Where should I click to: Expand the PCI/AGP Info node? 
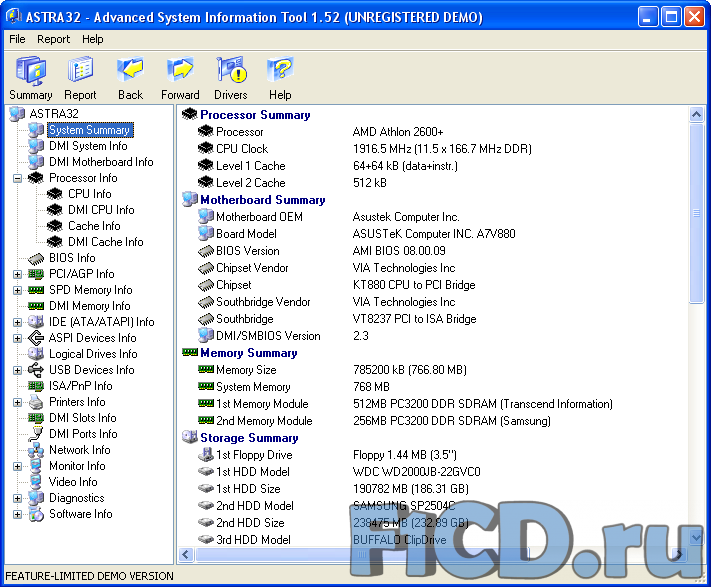coord(17,274)
